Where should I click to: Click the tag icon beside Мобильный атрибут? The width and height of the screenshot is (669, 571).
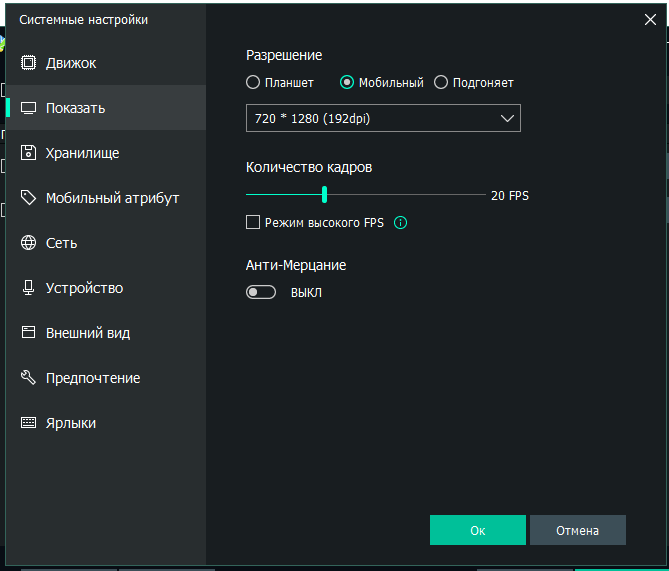[28, 198]
